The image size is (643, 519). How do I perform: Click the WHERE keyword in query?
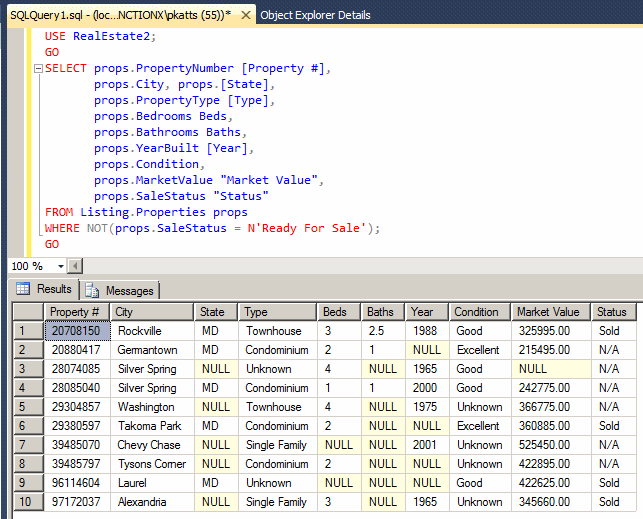pyautogui.click(x=62, y=228)
